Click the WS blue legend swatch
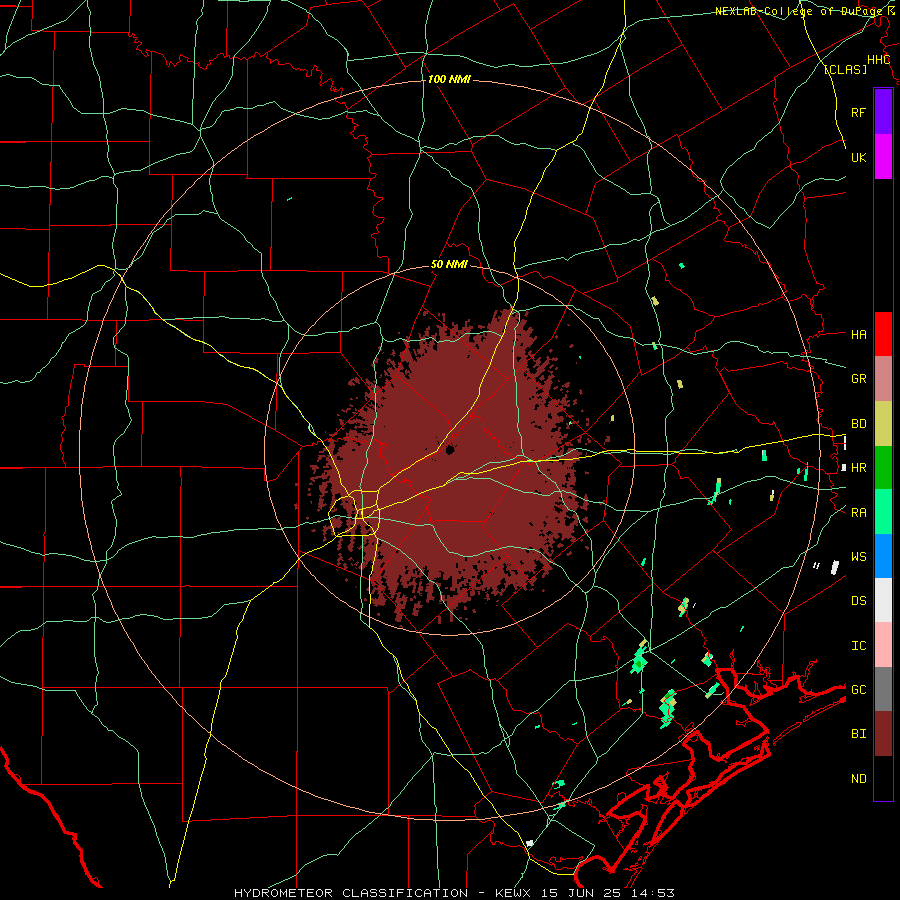This screenshot has height=900, width=900. (x=883, y=556)
